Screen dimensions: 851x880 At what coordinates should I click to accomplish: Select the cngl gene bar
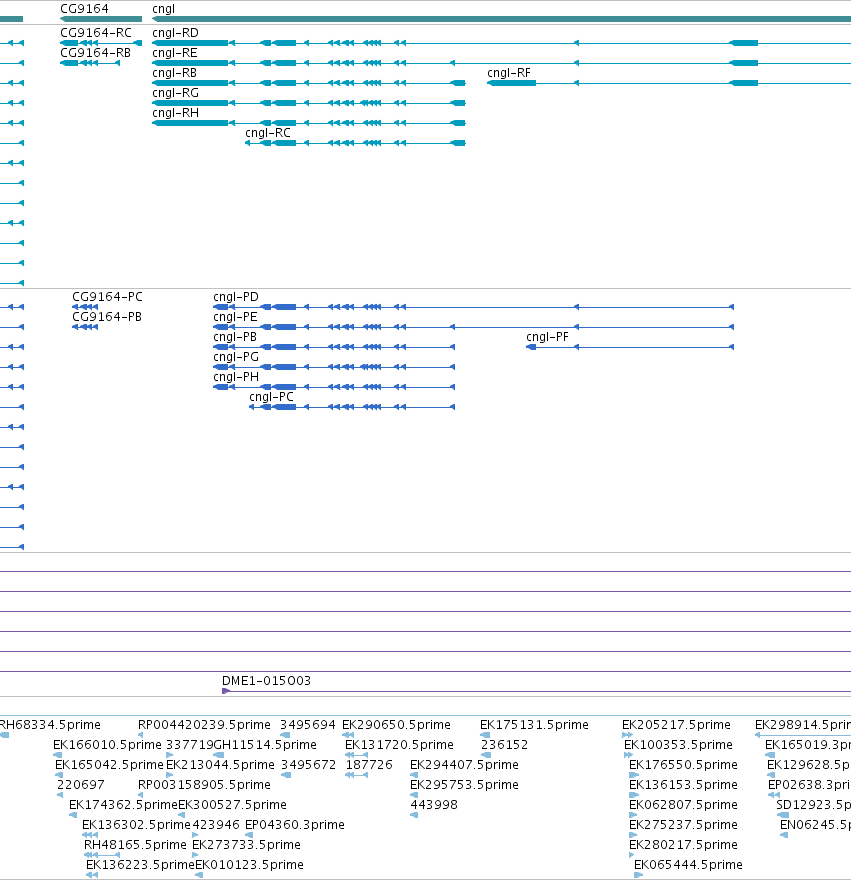pos(501,19)
